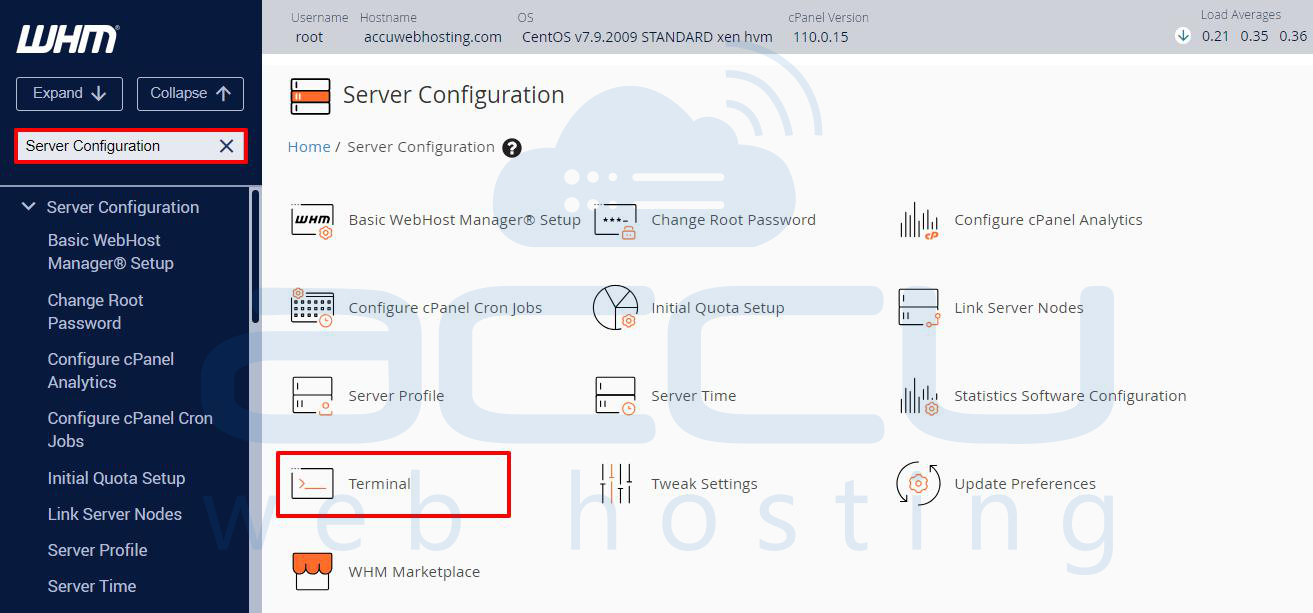Click the load averages download arrow
The height and width of the screenshot is (613, 1313).
coord(1182,34)
